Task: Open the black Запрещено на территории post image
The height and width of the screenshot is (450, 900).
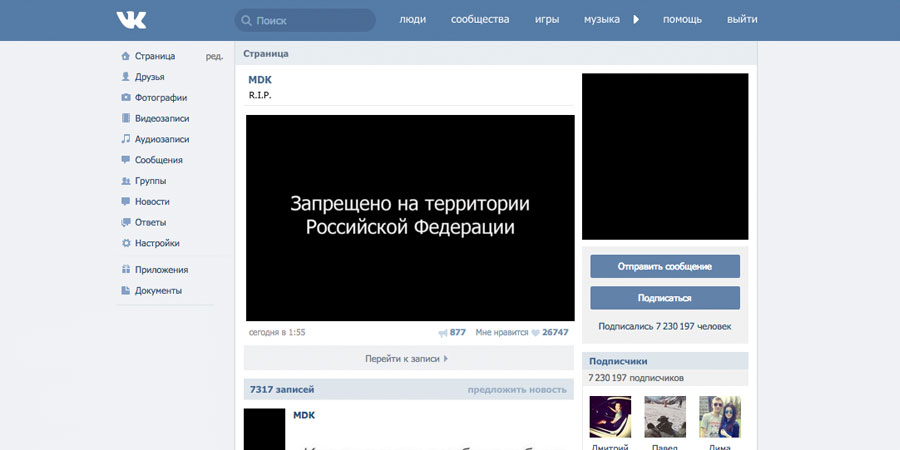Action: pyautogui.click(x=410, y=218)
